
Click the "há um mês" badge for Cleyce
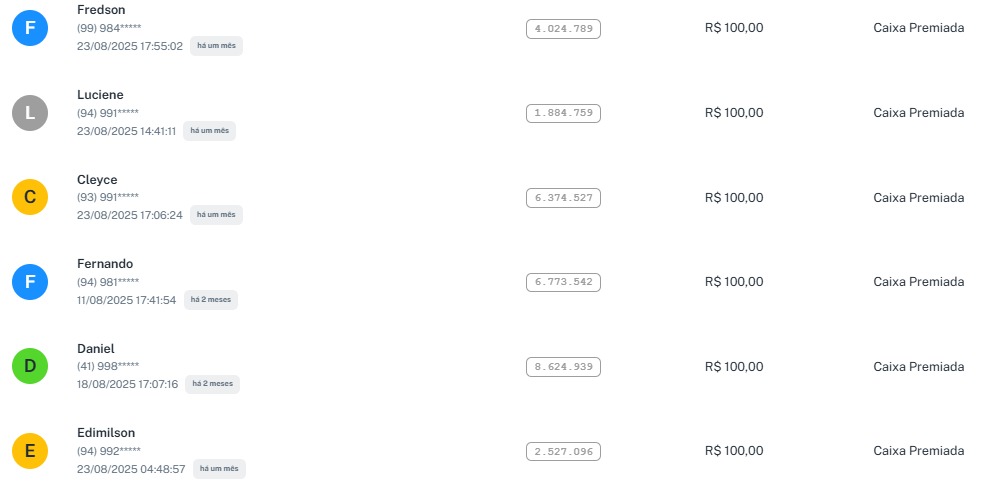(216, 215)
